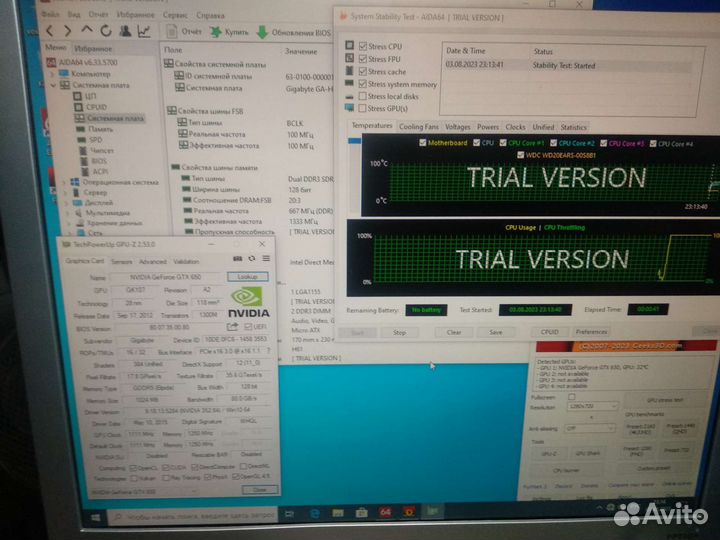
Task: Toggle the Stress FPU checkbox
Action: pos(363,59)
